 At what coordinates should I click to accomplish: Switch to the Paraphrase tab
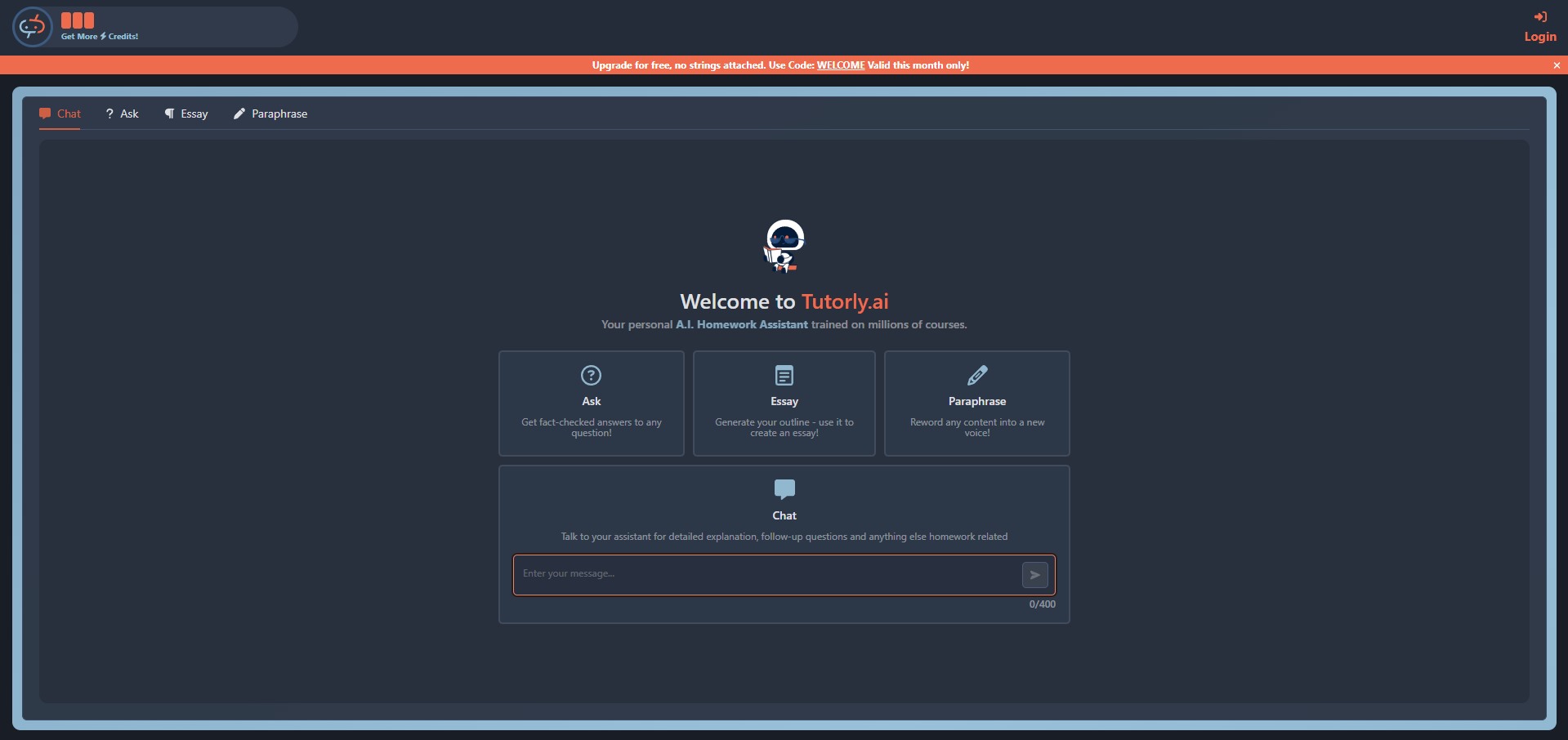[x=270, y=114]
